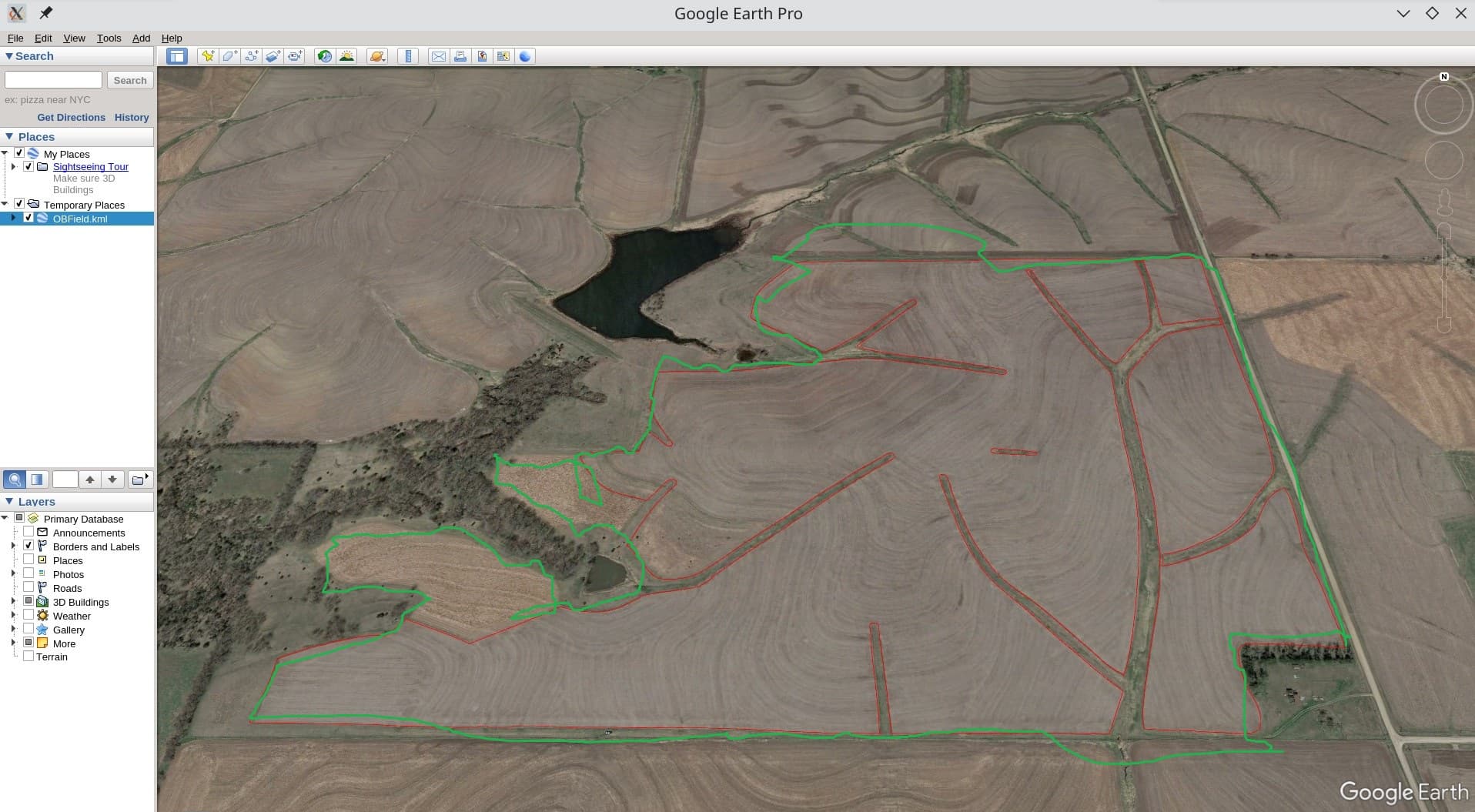Image resolution: width=1475 pixels, height=812 pixels.
Task: Collapse the Search panel header
Action: point(9,56)
